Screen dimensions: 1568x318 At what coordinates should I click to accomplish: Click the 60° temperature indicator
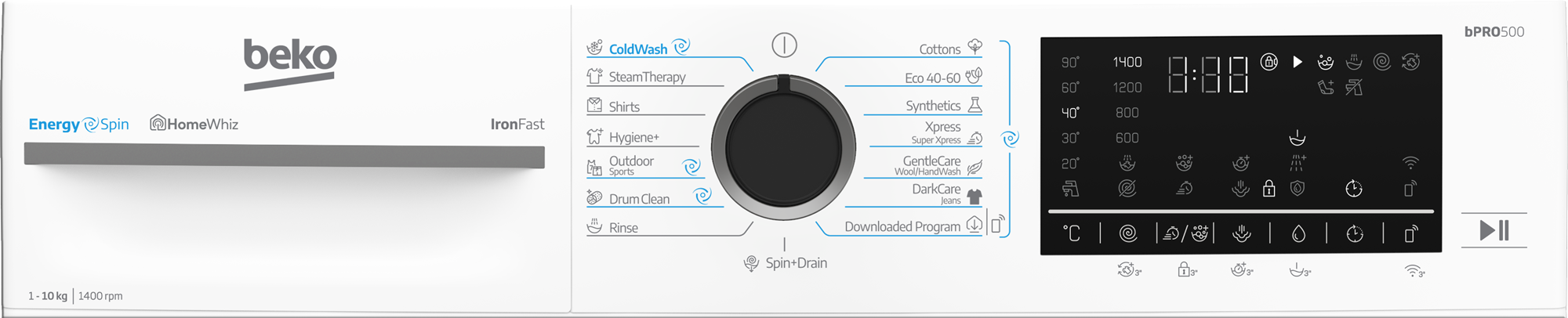pyautogui.click(x=1070, y=88)
